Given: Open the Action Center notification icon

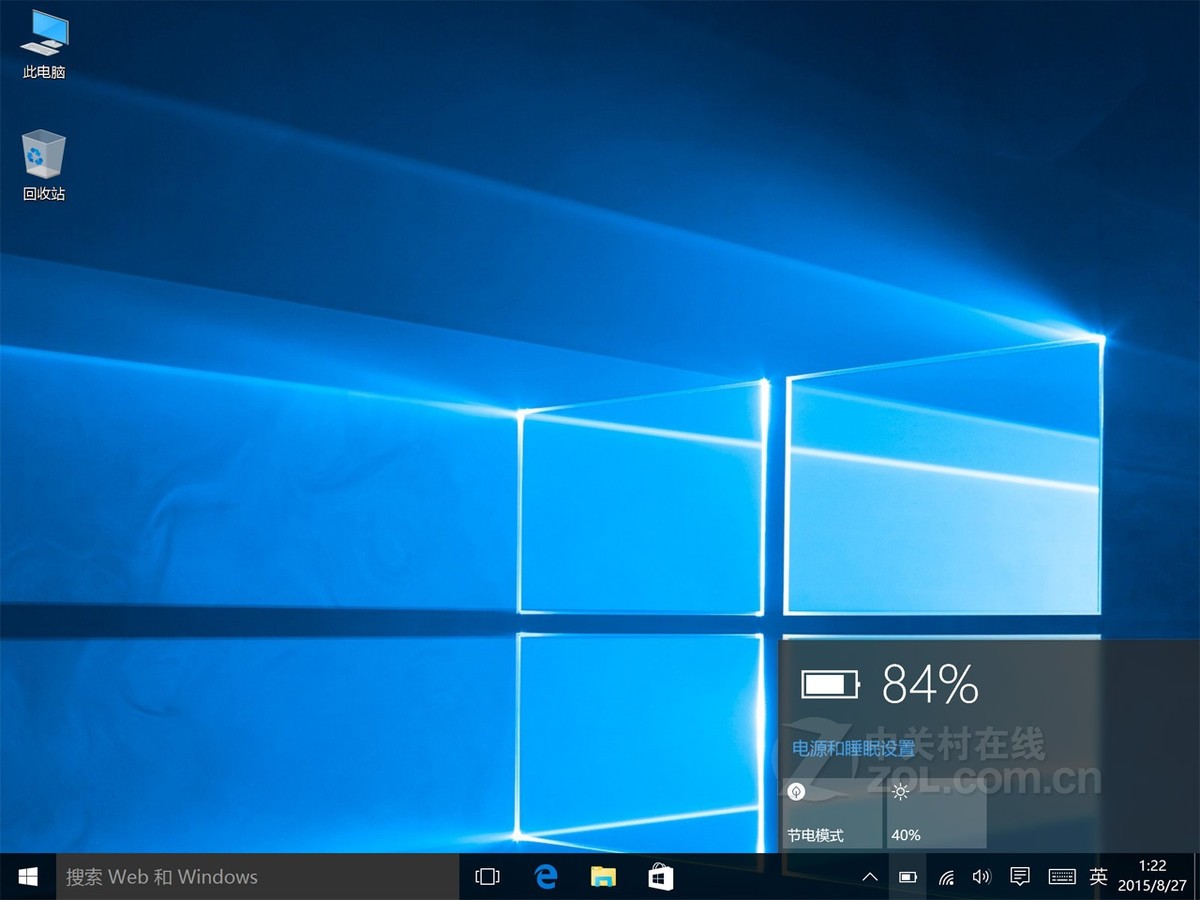Looking at the screenshot, I should (1019, 876).
